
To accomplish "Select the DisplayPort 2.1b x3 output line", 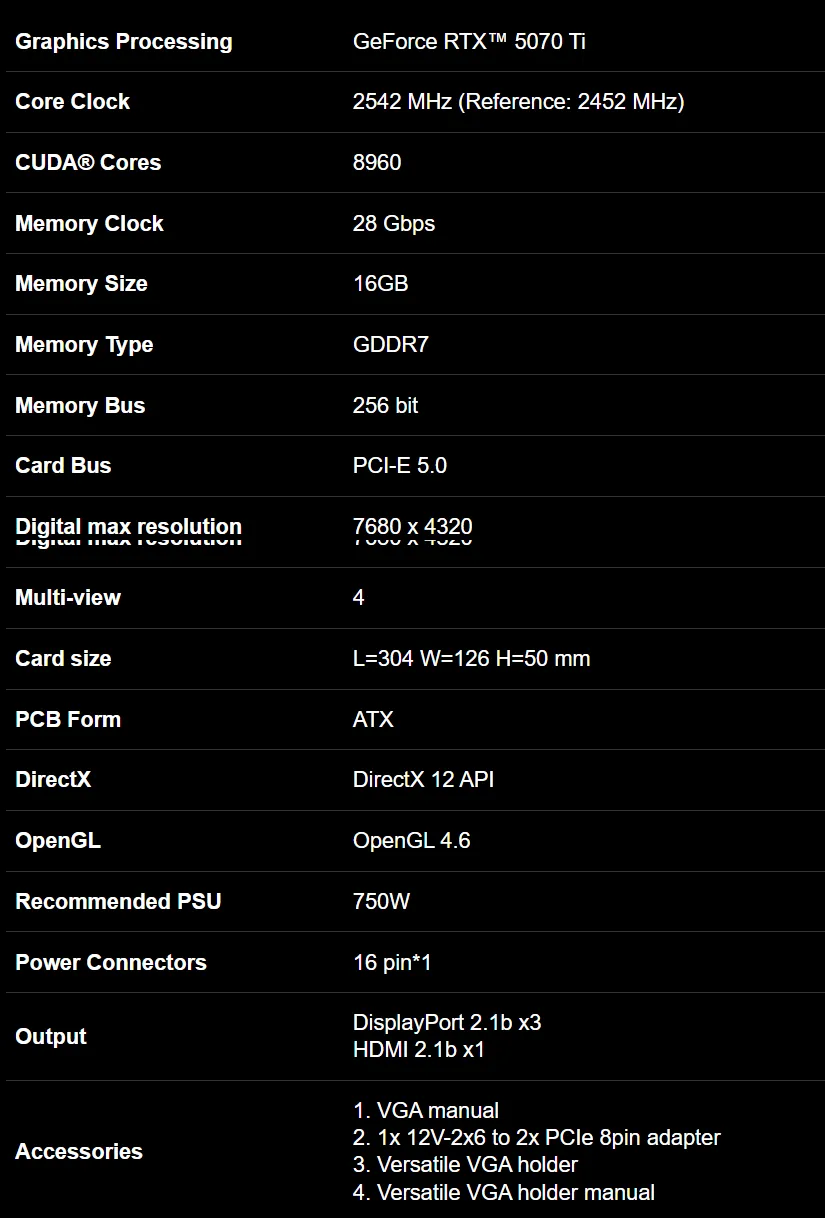I will tap(447, 1023).
